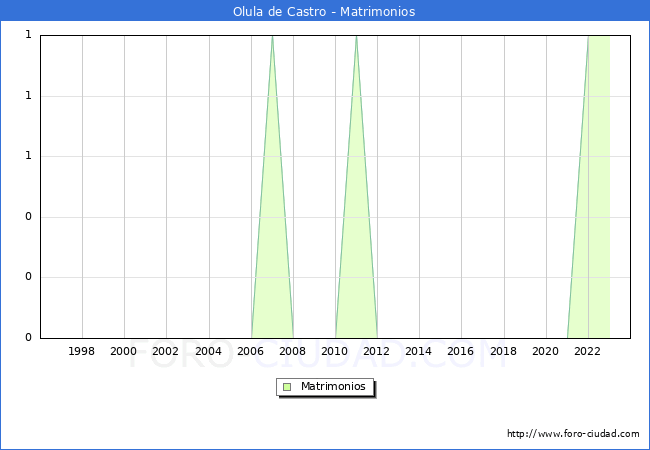This screenshot has height=450, width=650.
Task: Click the 1998 x-axis label
Action: click(x=82, y=352)
